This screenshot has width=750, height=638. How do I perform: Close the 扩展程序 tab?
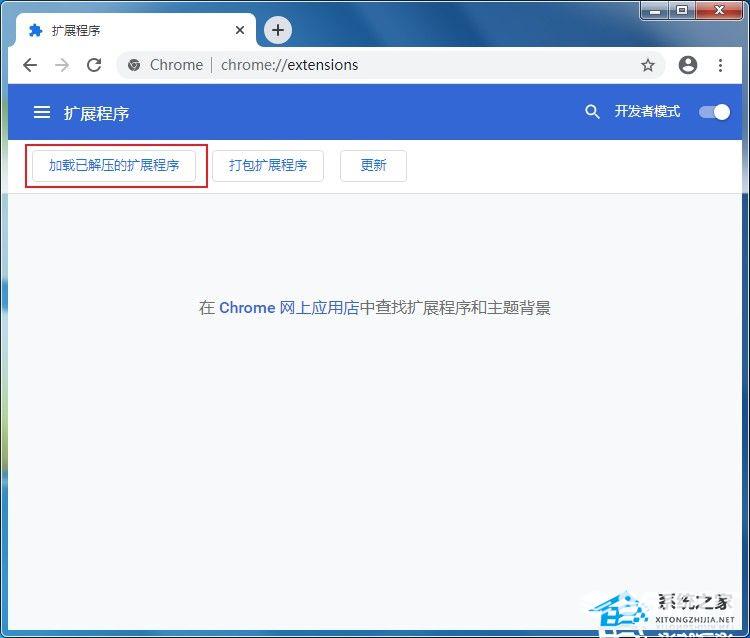(240, 30)
